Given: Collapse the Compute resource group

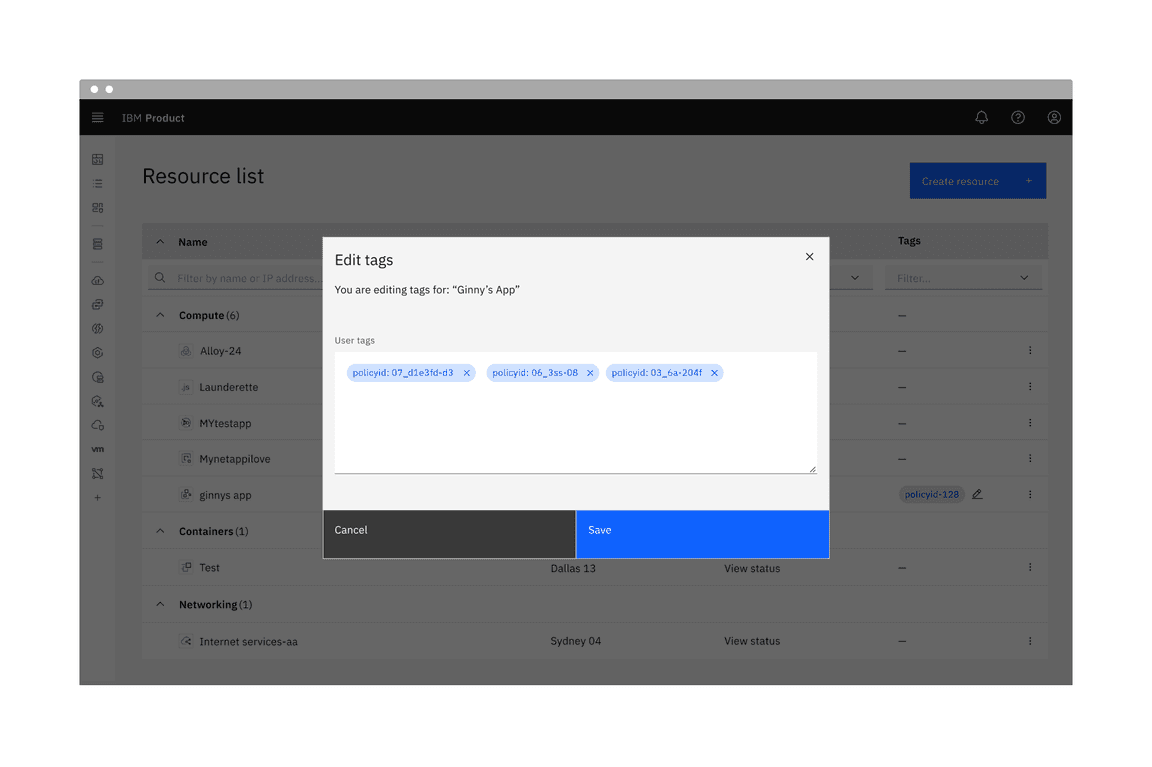Looking at the screenshot, I should click(x=160, y=314).
